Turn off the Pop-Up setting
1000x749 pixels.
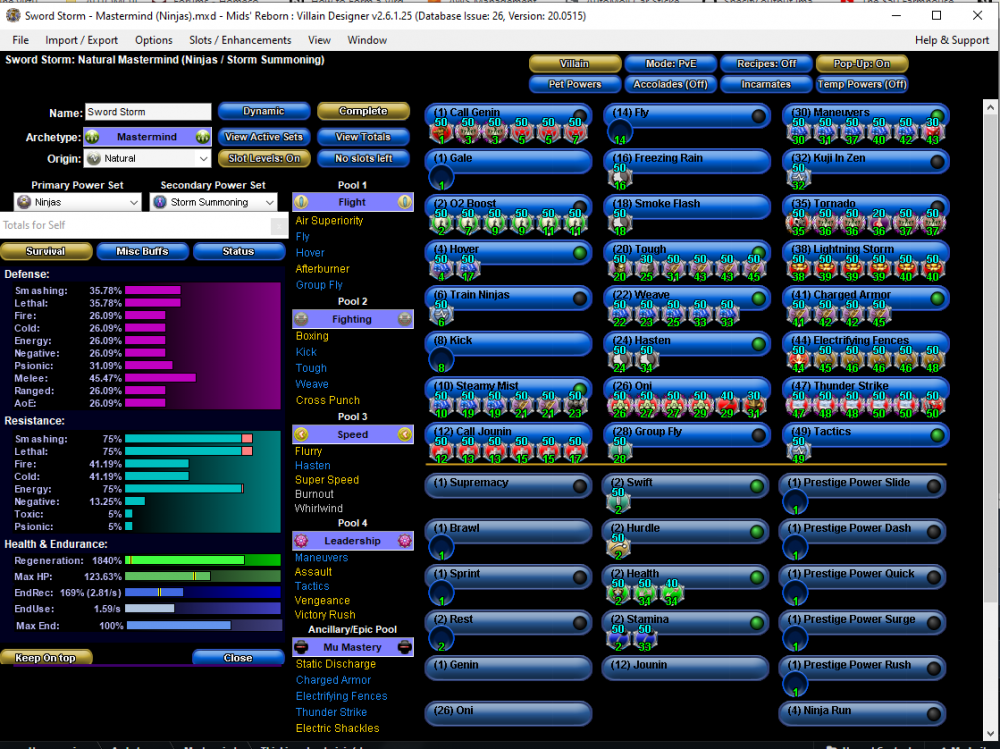point(862,63)
